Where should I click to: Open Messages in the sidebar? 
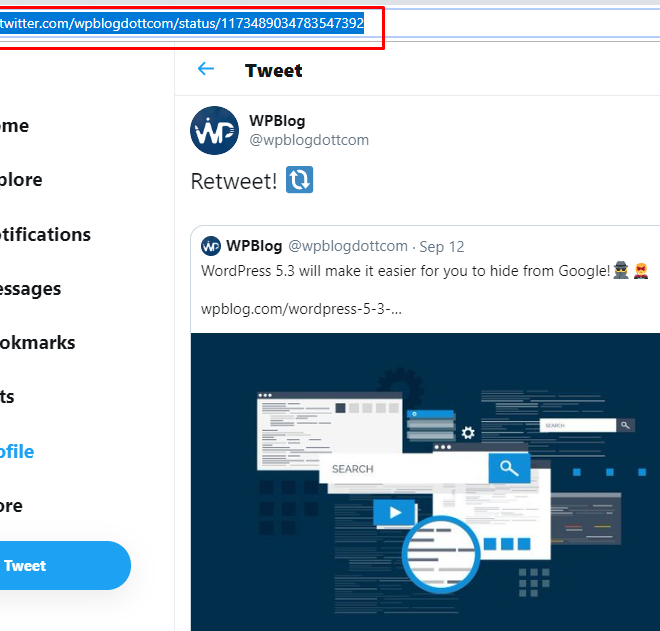tap(30, 289)
